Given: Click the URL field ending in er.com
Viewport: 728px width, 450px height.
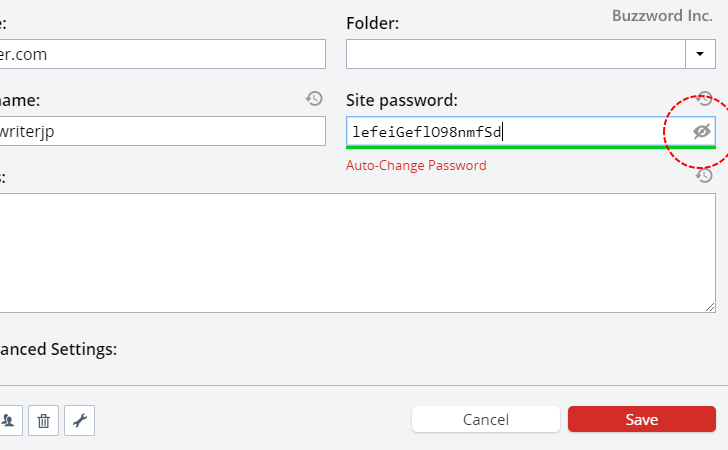Looking at the screenshot, I should point(162,54).
